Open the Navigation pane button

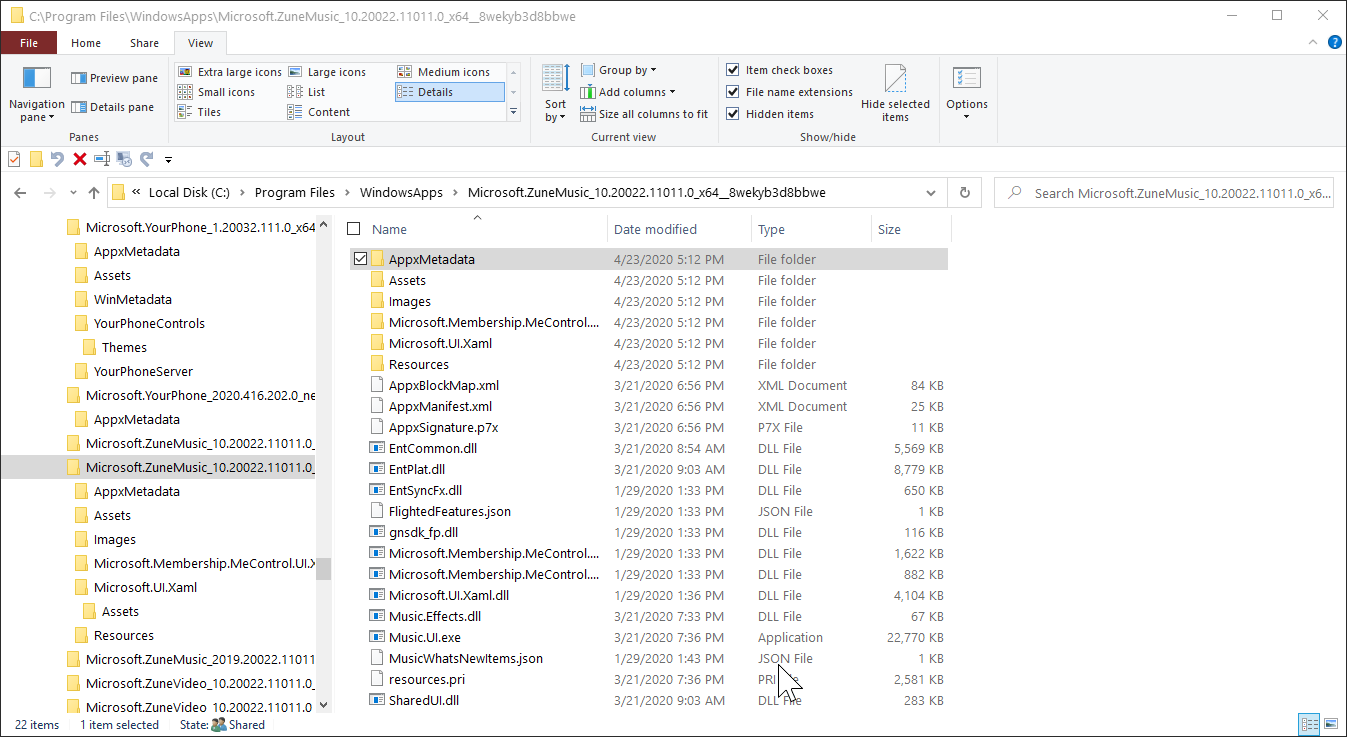tap(37, 95)
